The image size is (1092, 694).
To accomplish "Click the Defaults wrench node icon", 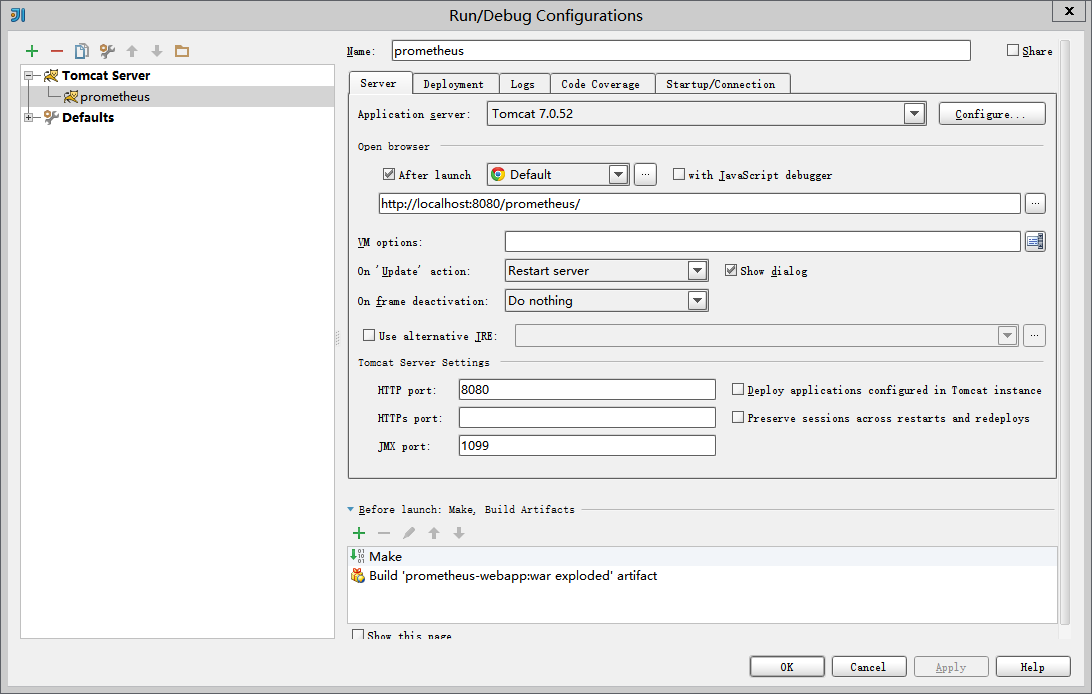I will pos(51,117).
